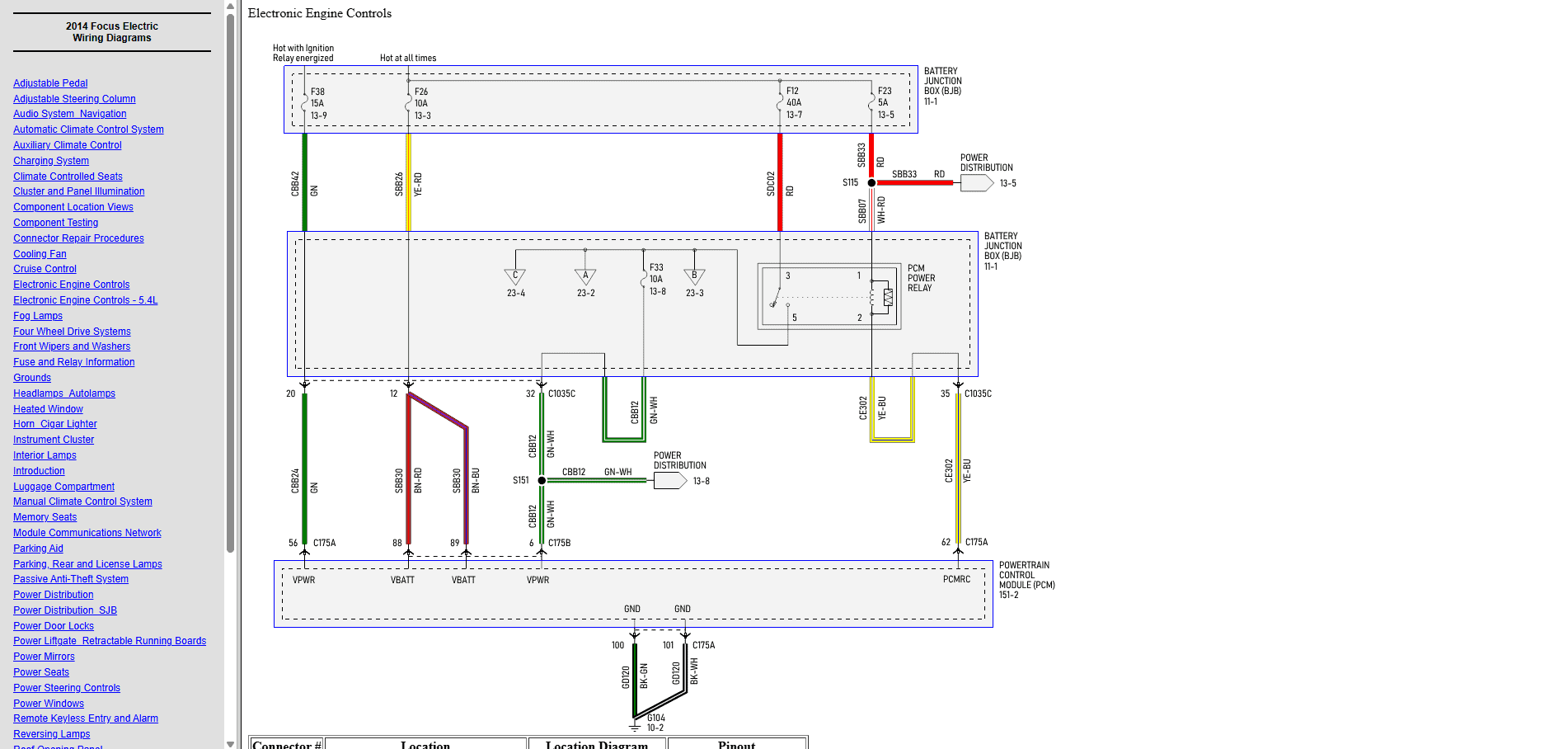The height and width of the screenshot is (749, 1568).
Task: Open the Charging System link
Action: (51, 161)
